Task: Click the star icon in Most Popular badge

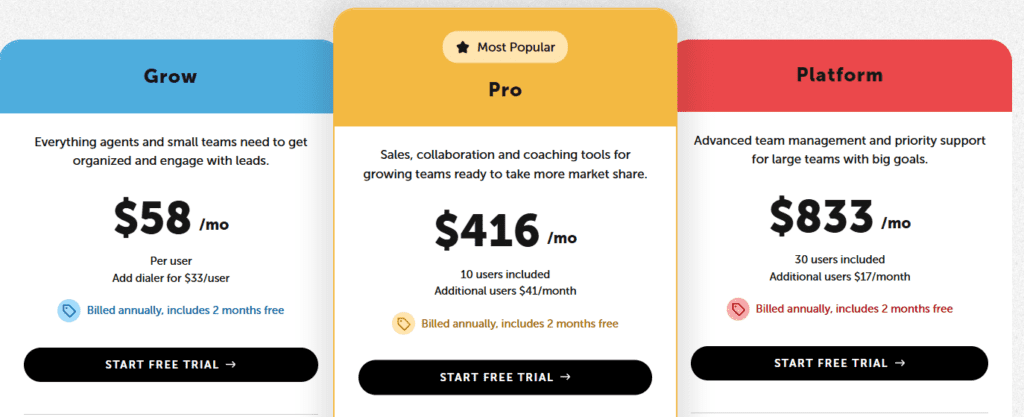Action: point(462,47)
